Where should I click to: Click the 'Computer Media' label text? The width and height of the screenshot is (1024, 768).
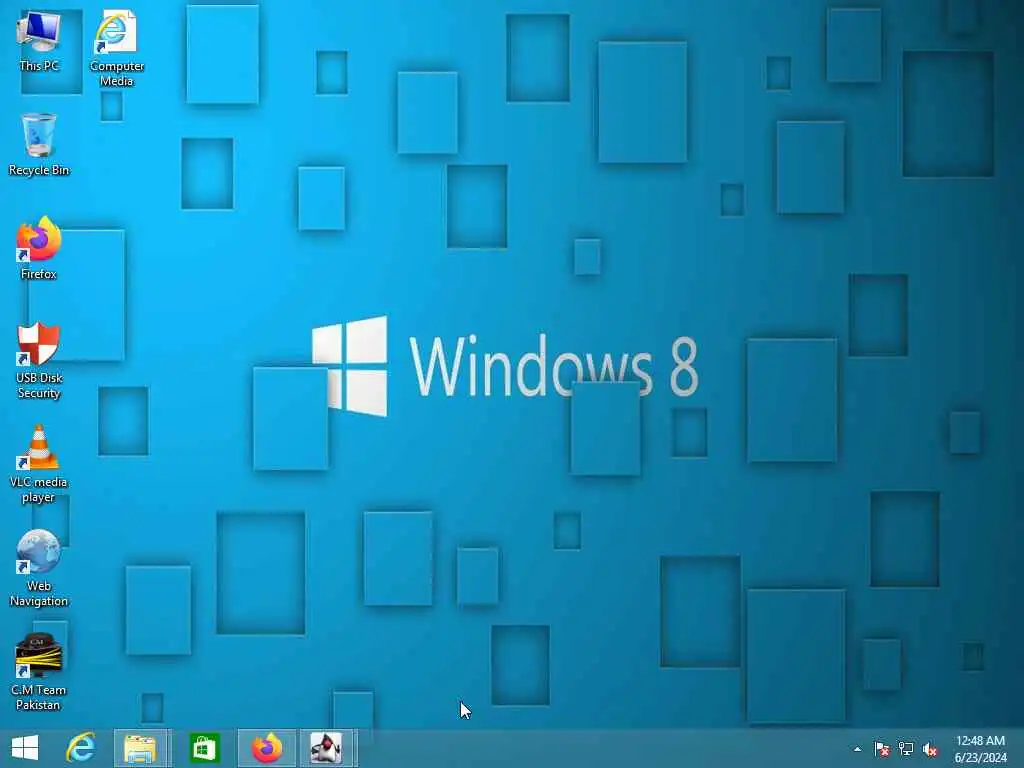117,73
